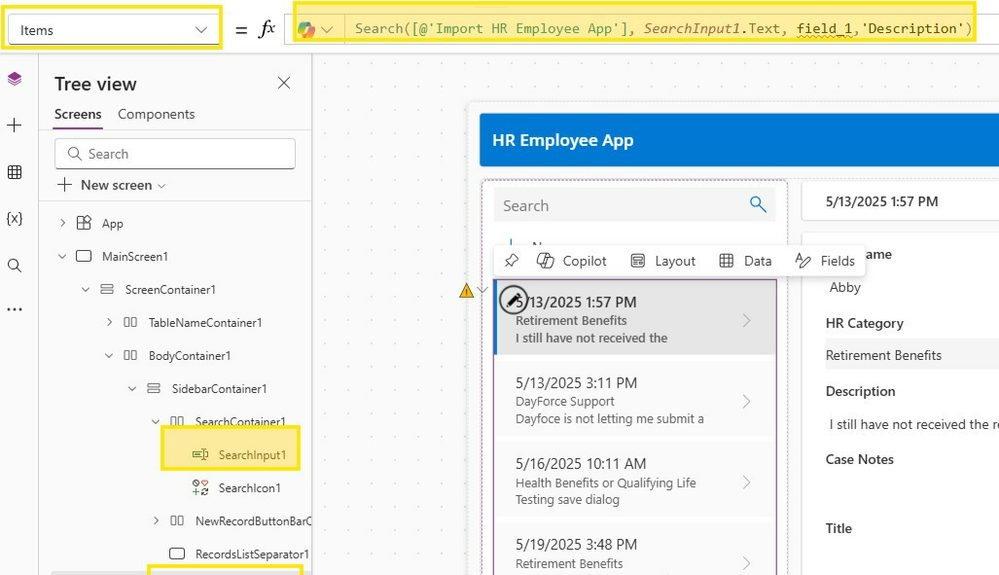Expand the App node
999x575 pixels.
pos(62,223)
